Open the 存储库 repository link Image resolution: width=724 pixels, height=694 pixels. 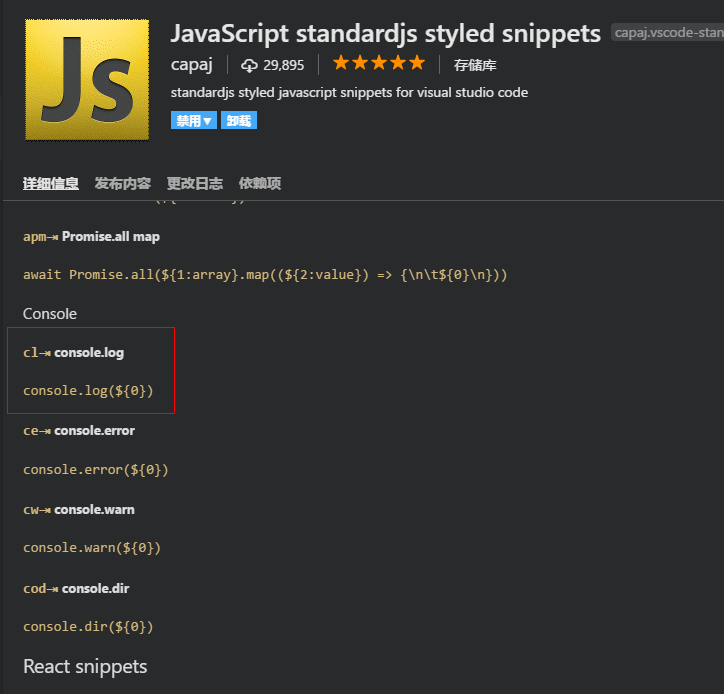475,65
